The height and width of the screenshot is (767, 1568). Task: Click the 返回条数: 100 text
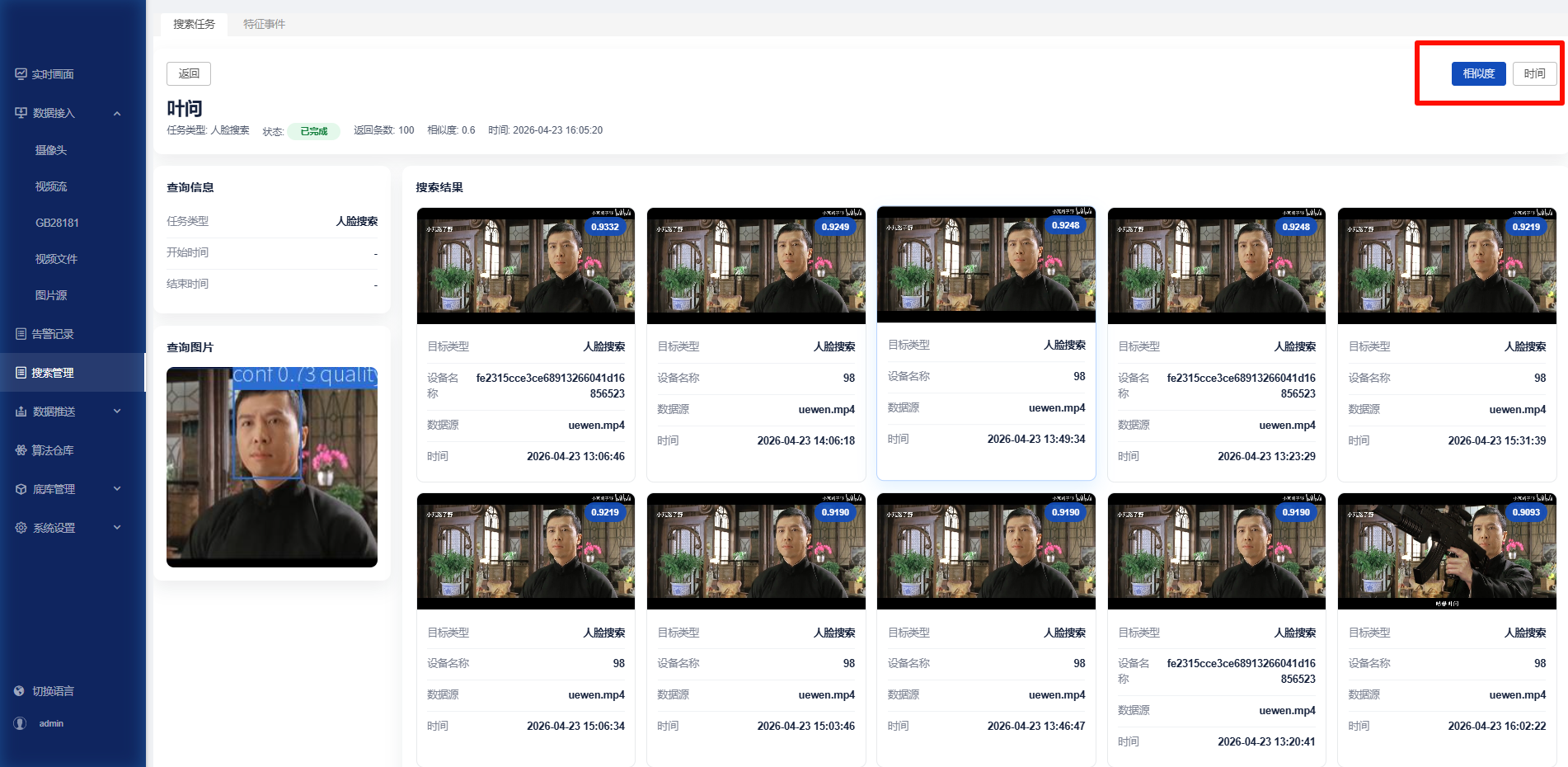tap(384, 130)
